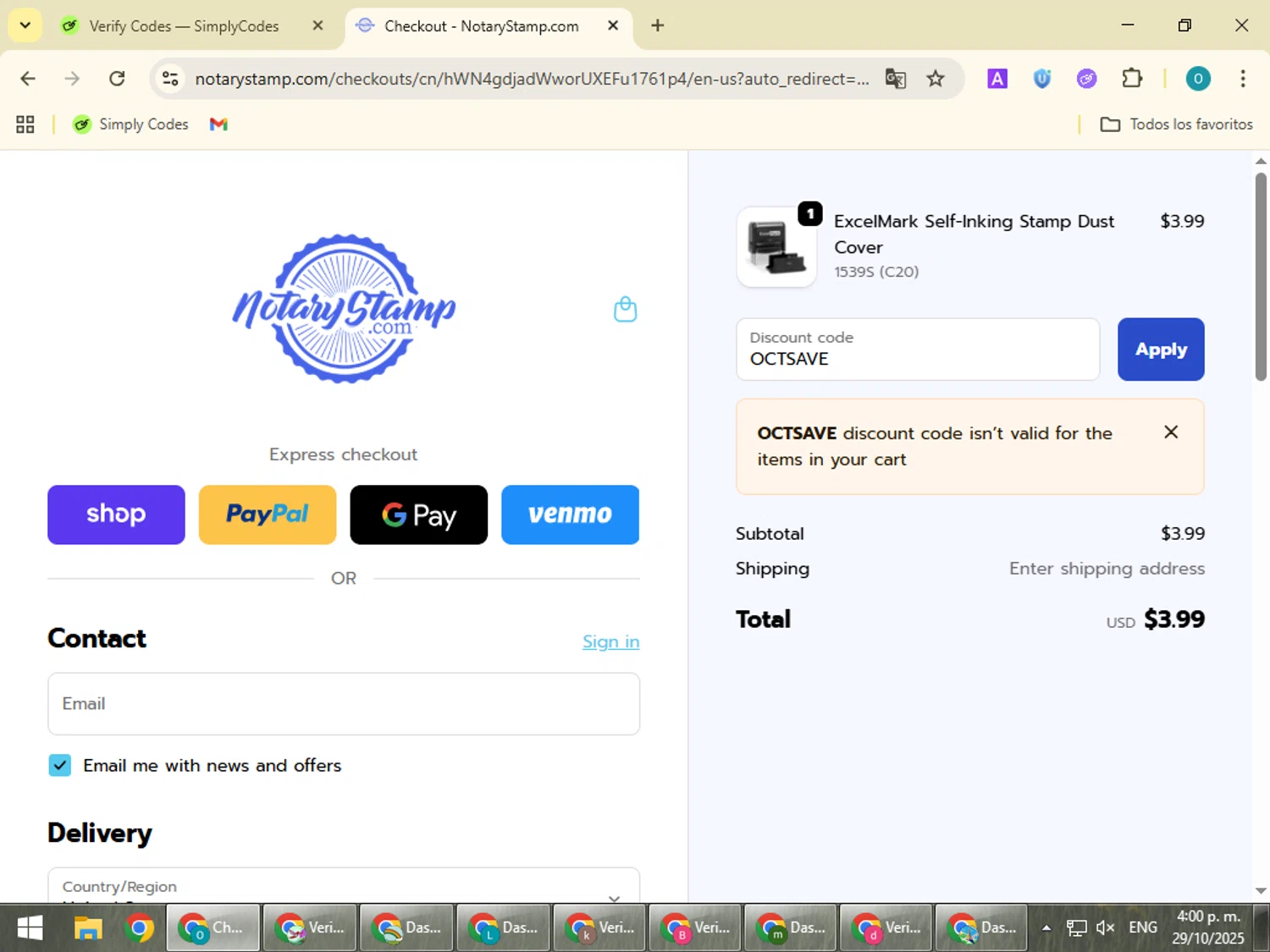
Task: Open Todos los favoritos folder
Action: pyautogui.click(x=1176, y=124)
